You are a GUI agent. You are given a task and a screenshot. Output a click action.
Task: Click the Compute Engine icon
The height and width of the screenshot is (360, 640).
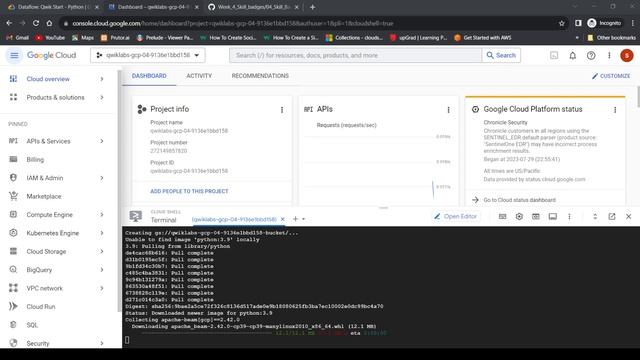[x=13, y=214]
